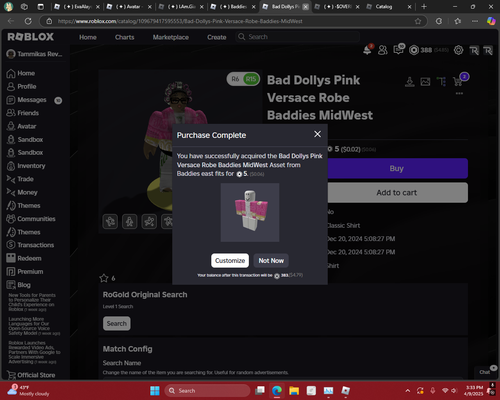Toggle the R6/R15 avatar switch
The image size is (500, 400).
pyautogui.click(x=243, y=79)
